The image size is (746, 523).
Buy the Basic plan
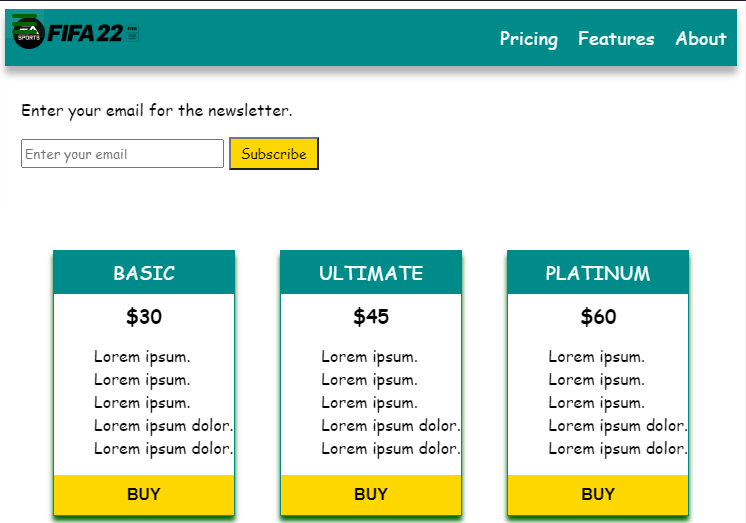[144, 494]
